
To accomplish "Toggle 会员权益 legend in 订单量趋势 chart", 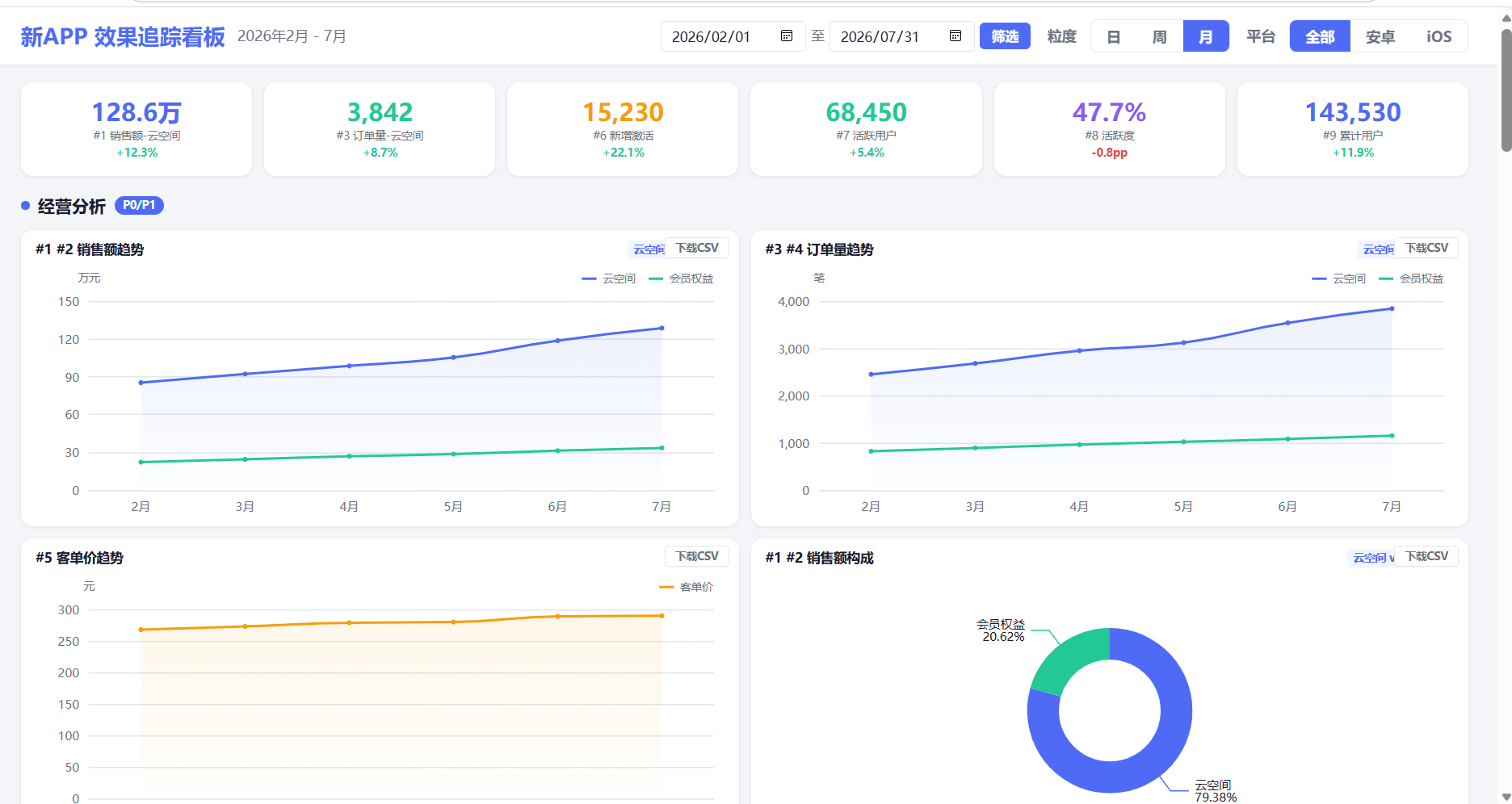I will coord(1411,278).
